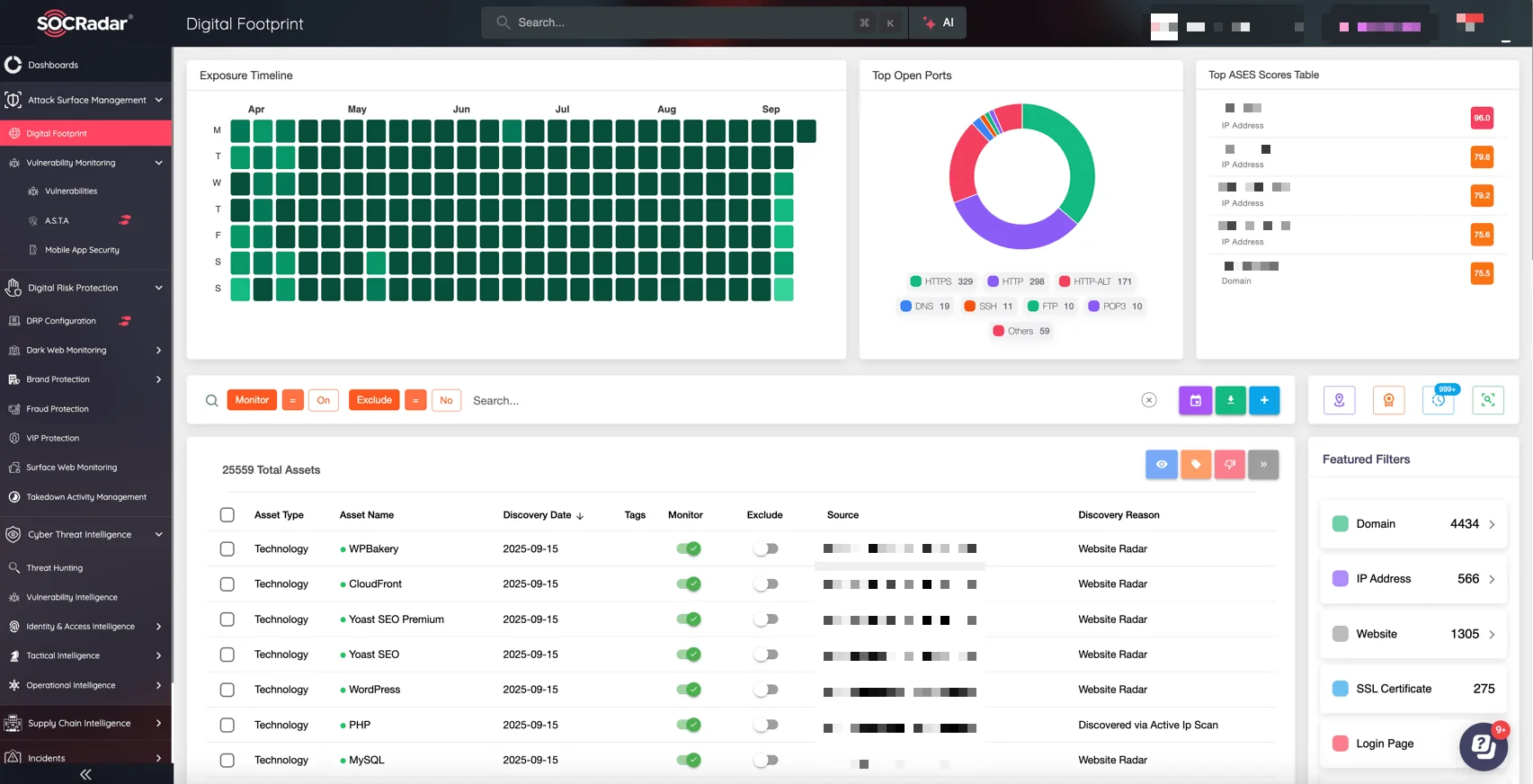The height and width of the screenshot is (784, 1533).
Task: Click the Takedown Activity Management icon
Action: (x=13, y=497)
